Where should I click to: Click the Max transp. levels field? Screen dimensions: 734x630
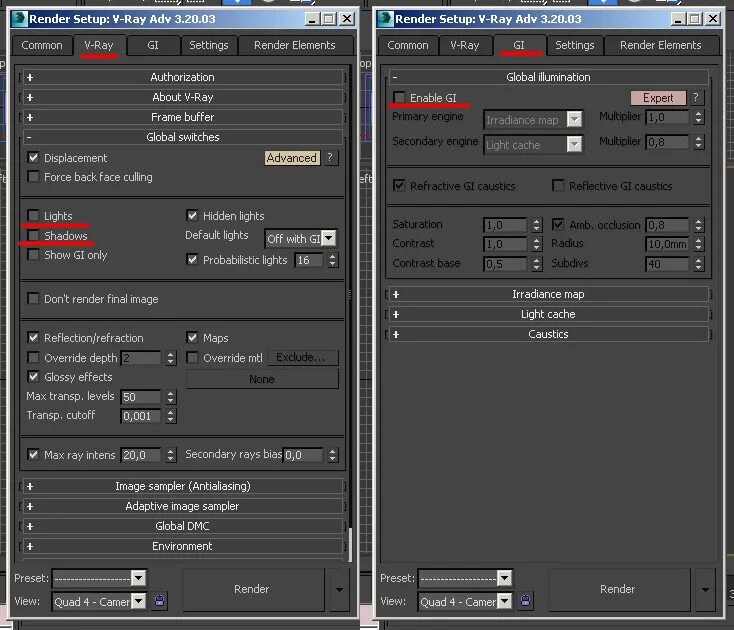(x=141, y=397)
